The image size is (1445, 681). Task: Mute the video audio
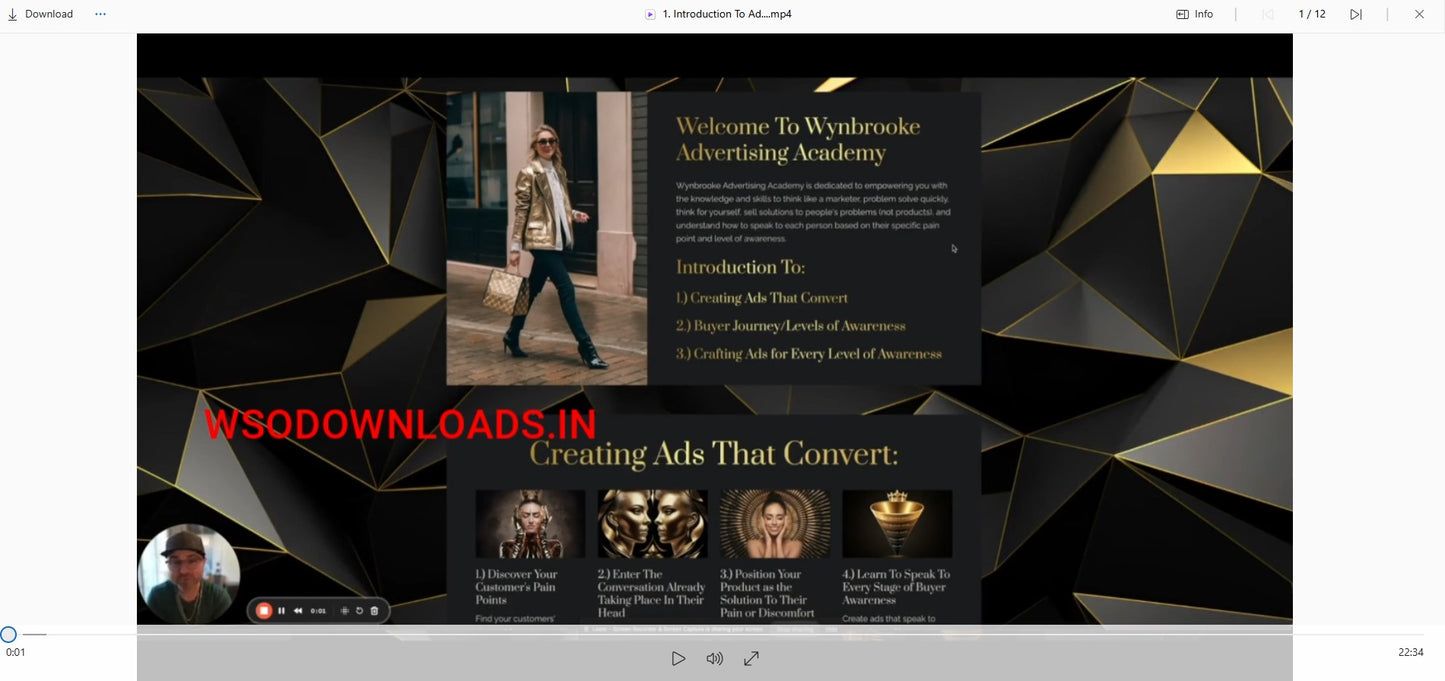click(x=715, y=658)
